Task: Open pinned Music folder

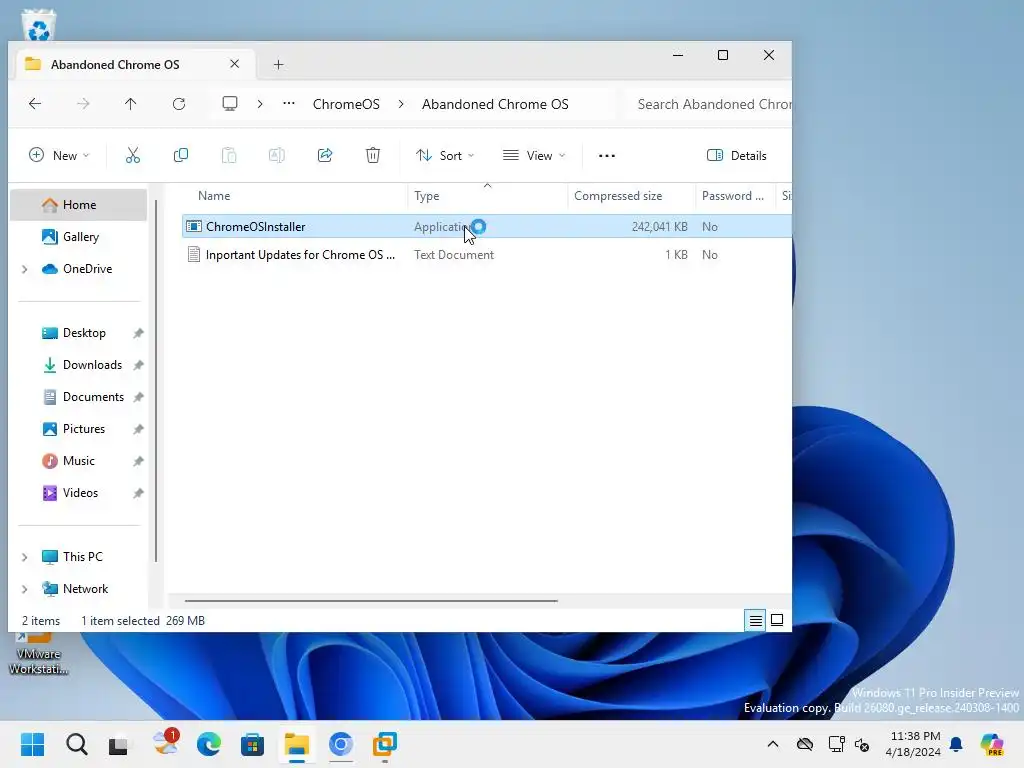Action: click(79, 461)
